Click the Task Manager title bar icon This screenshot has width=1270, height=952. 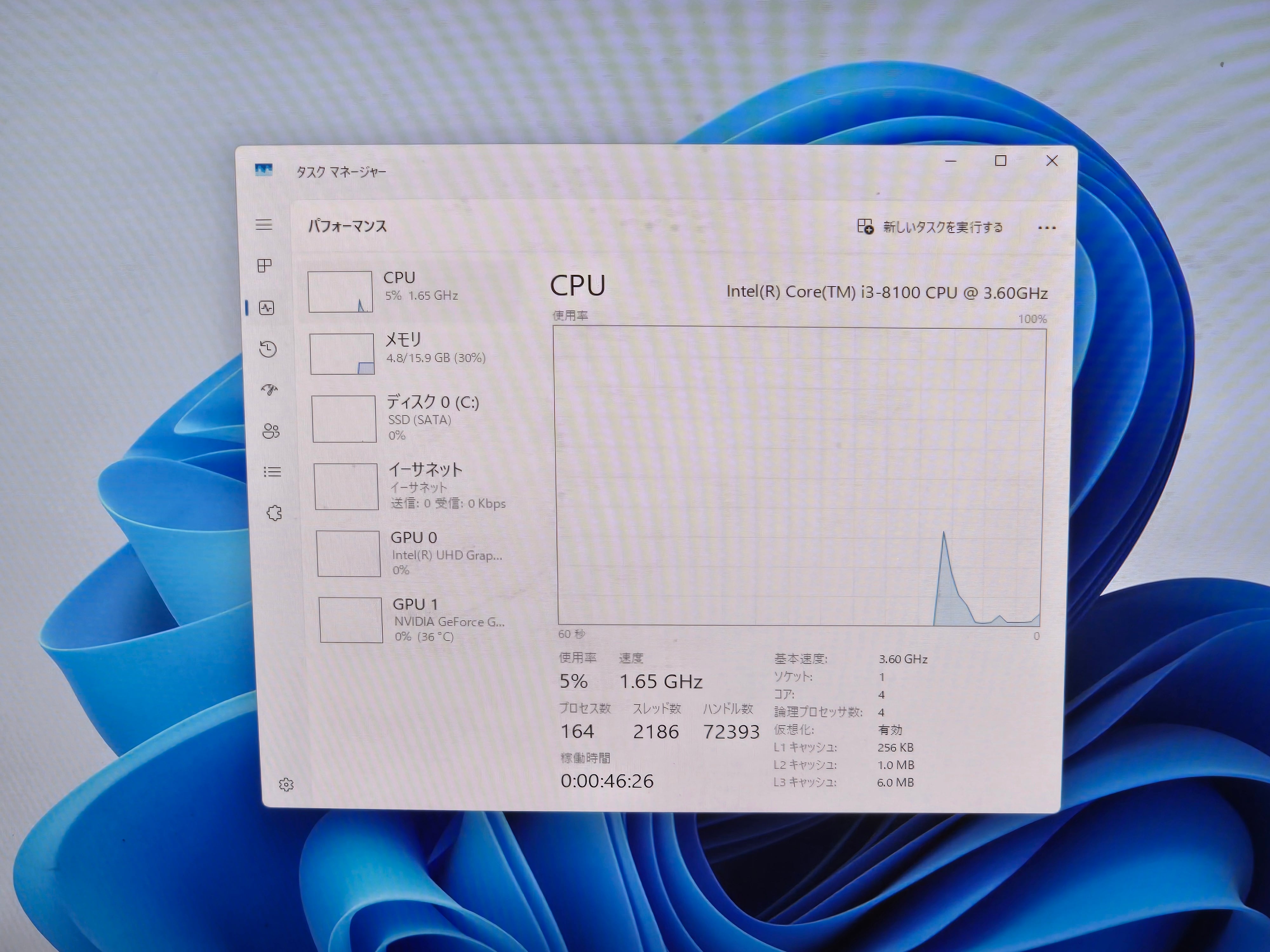264,170
